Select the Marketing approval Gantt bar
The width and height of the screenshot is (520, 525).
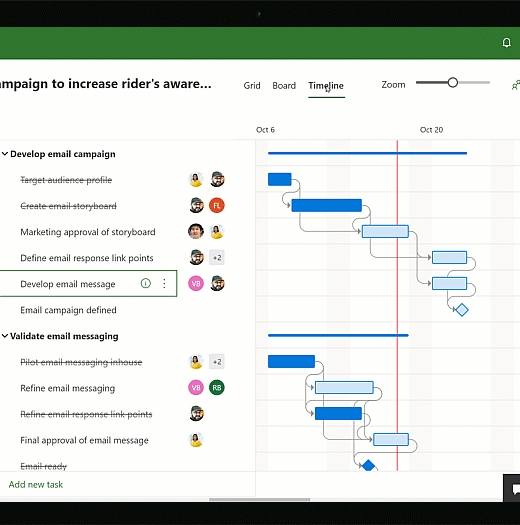(385, 231)
